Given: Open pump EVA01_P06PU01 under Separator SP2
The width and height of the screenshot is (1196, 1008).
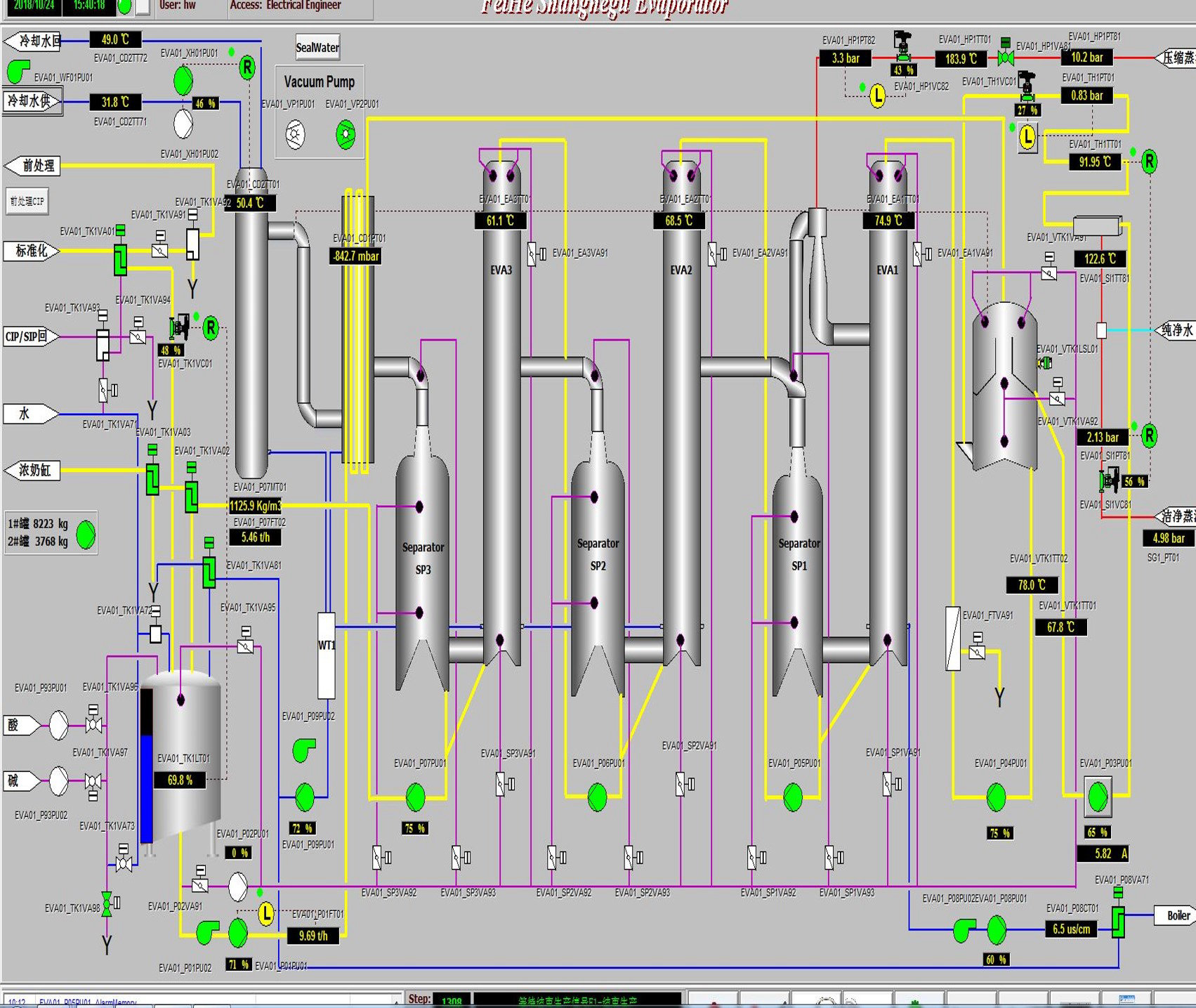Looking at the screenshot, I should (x=597, y=797).
